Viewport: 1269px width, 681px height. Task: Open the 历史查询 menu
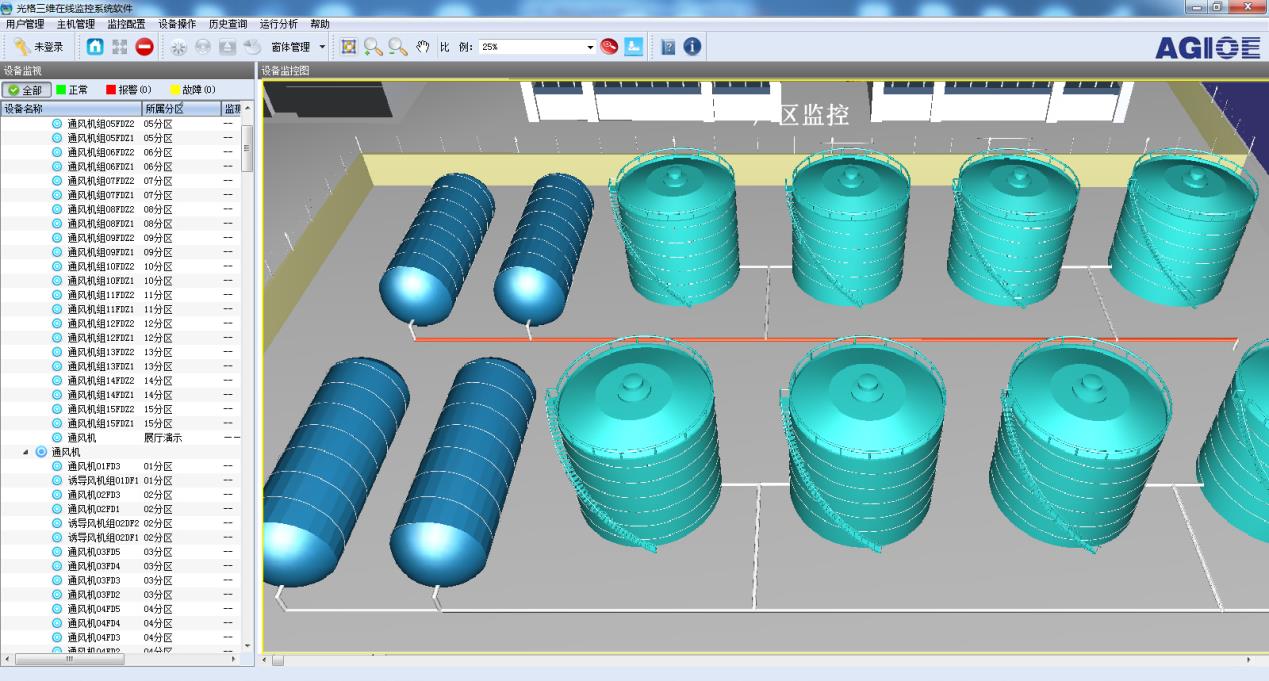tap(227, 24)
